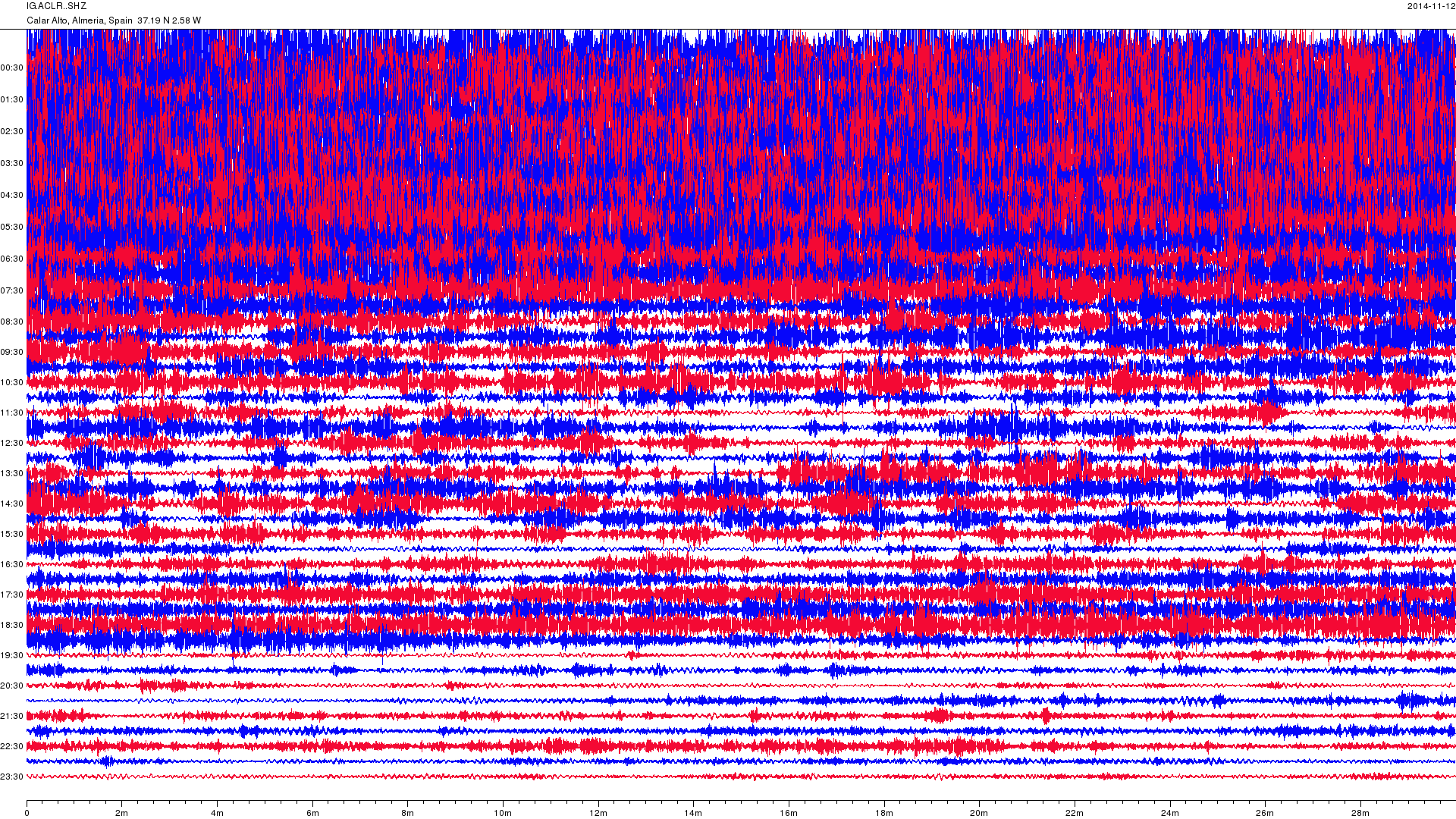Click the 12m mark on the time axis

(x=598, y=814)
